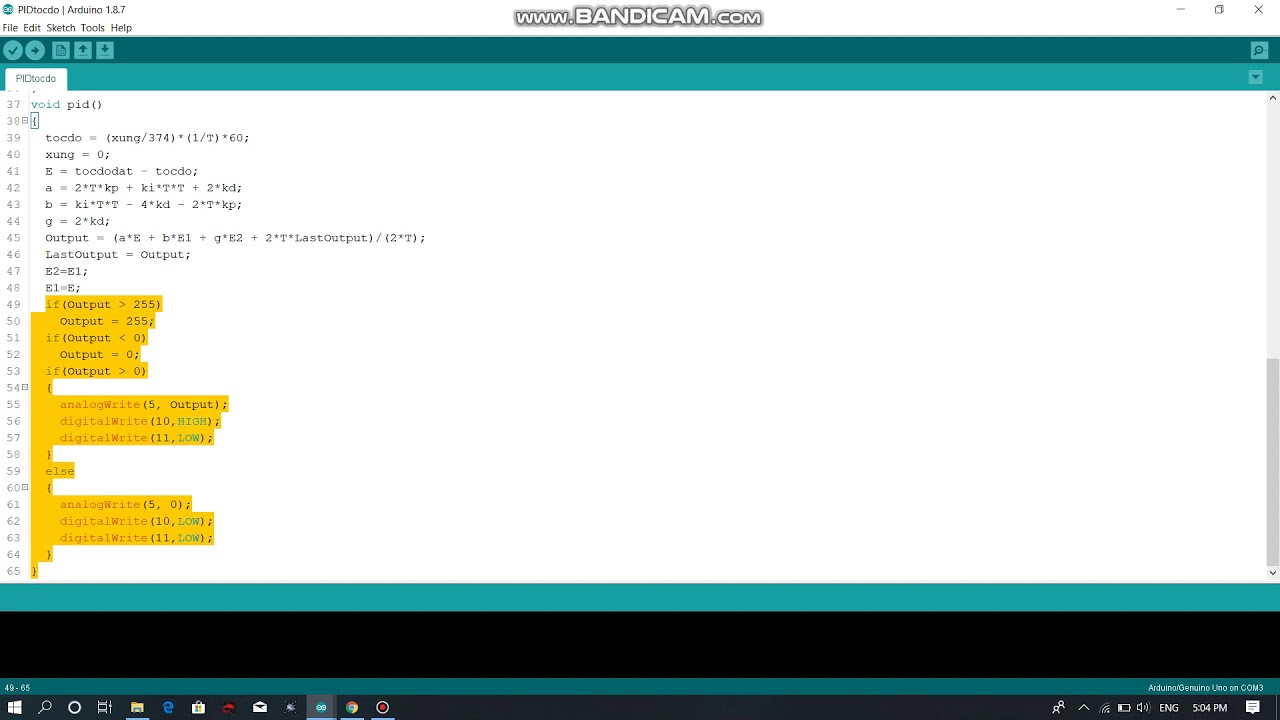1280x720 pixels.
Task: Click the line number 45 in gutter
Action: coord(13,238)
